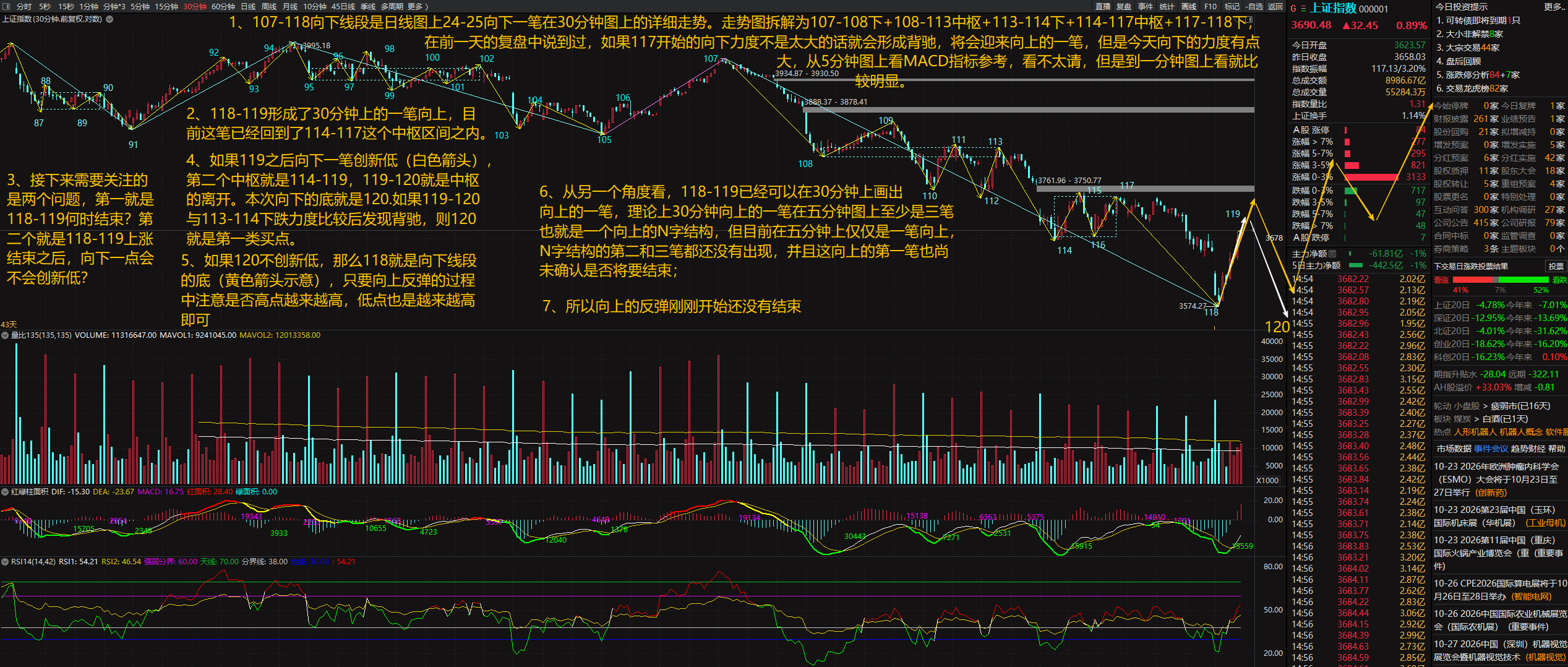Open 交易龙虎榜82家 entry
Screen dimensions: 1568x667
tap(1472, 88)
